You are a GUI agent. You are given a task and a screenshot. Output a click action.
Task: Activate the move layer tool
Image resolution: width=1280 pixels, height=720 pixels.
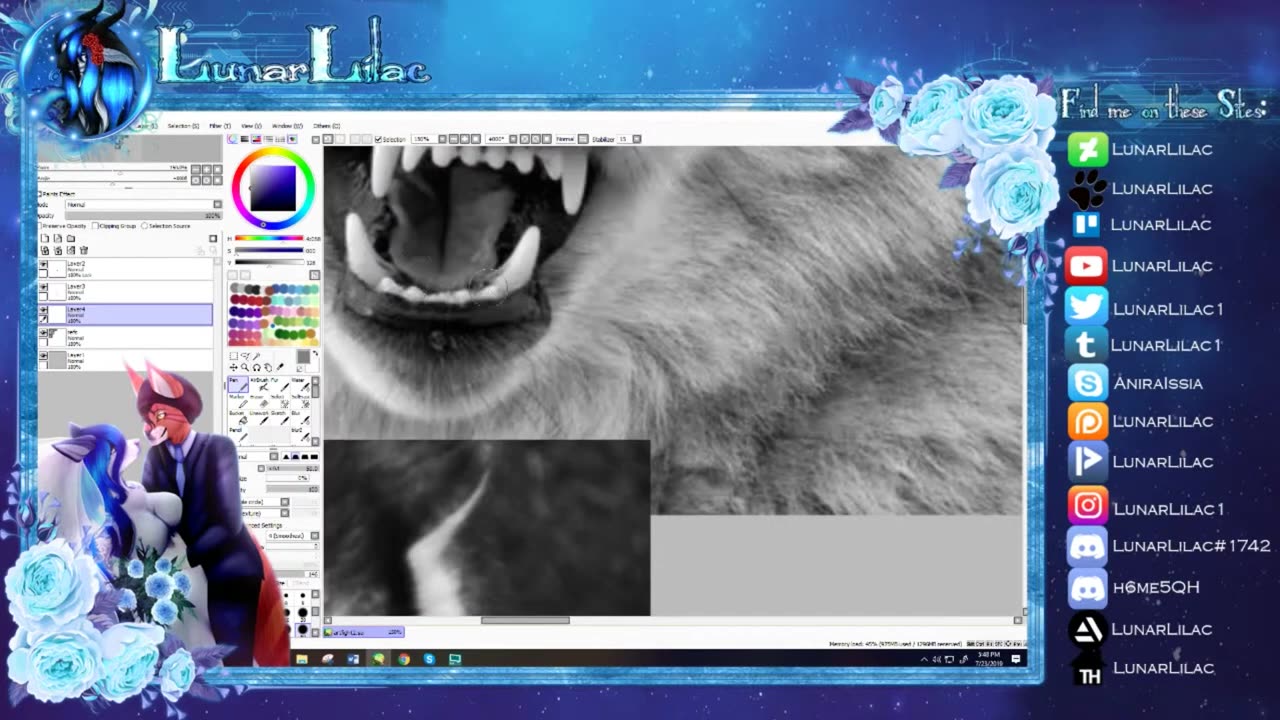(x=234, y=367)
